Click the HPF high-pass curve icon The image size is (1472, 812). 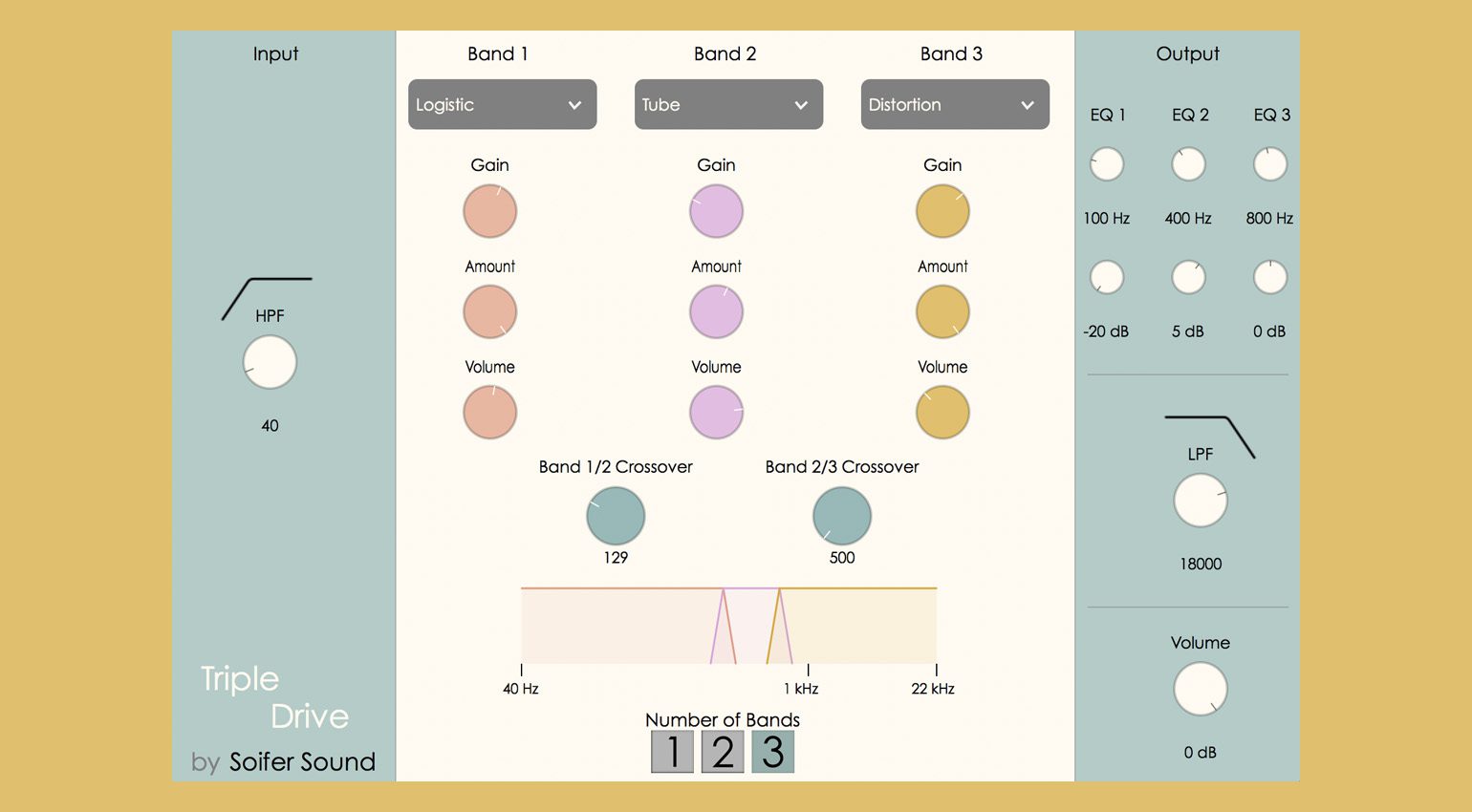coord(267,298)
